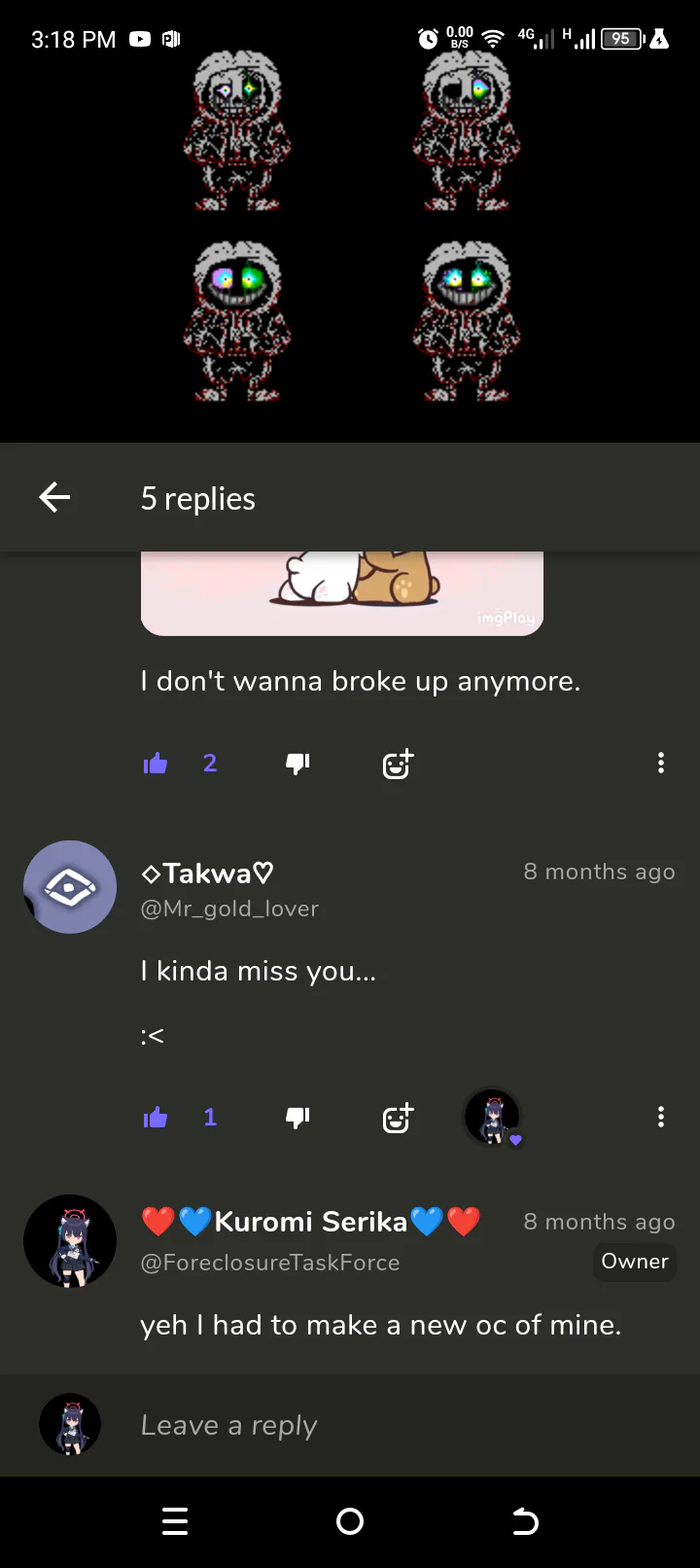Tap the Android home circle button

tap(350, 1521)
